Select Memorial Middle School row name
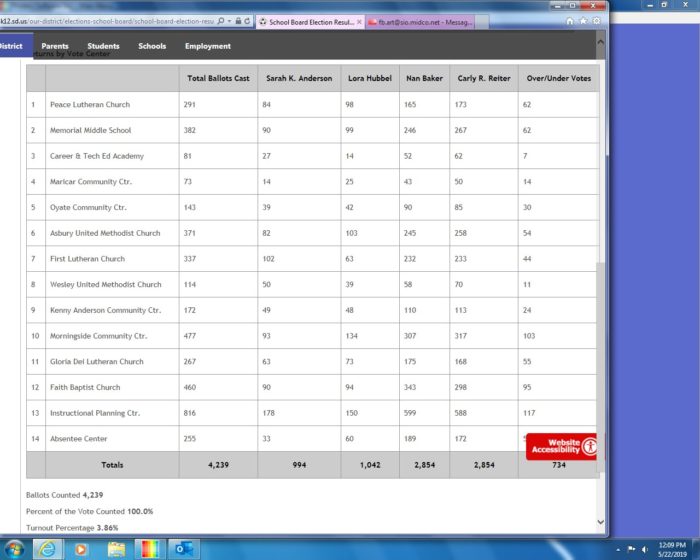 (x=90, y=130)
